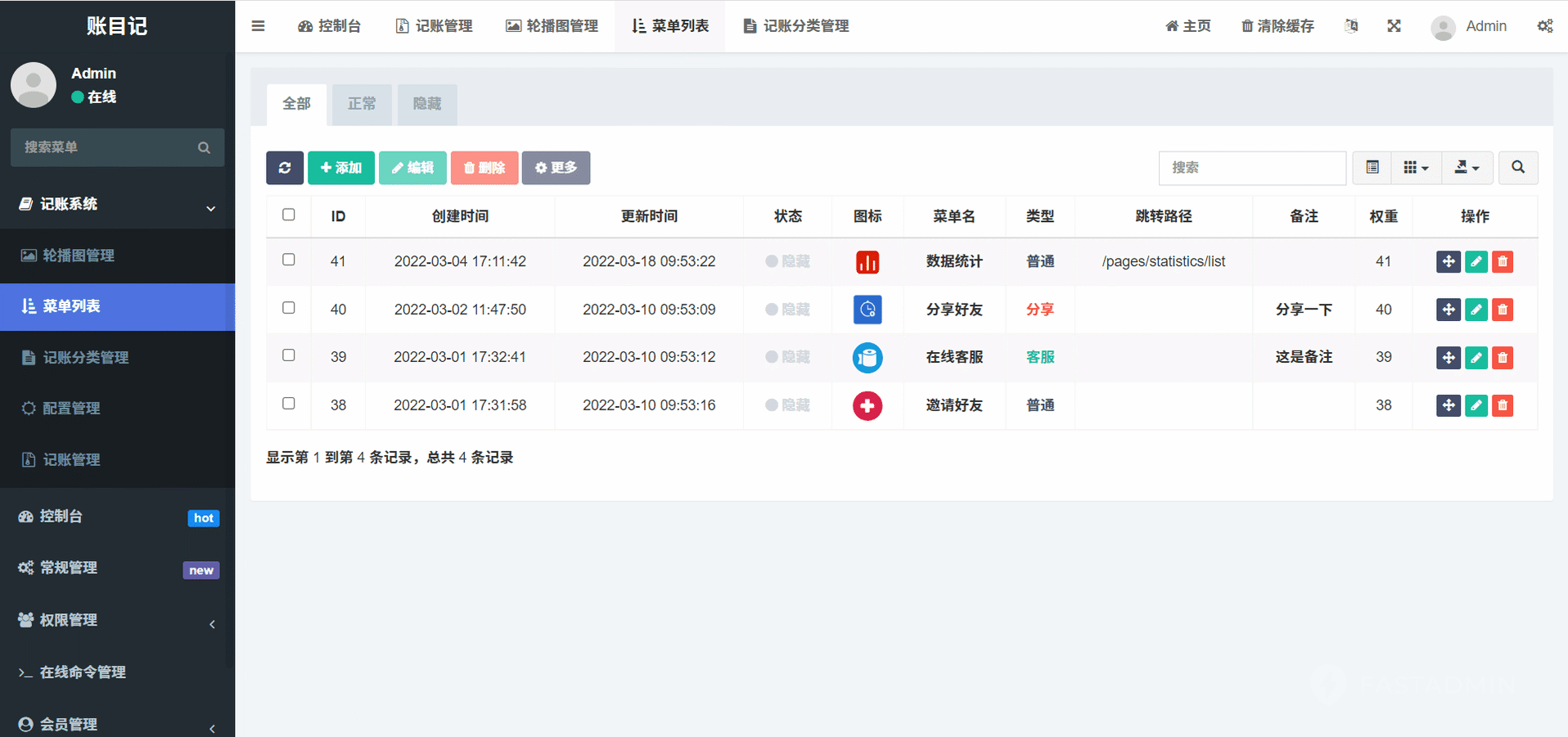Open the columns visibility dropdown
The height and width of the screenshot is (737, 1568).
(1416, 168)
